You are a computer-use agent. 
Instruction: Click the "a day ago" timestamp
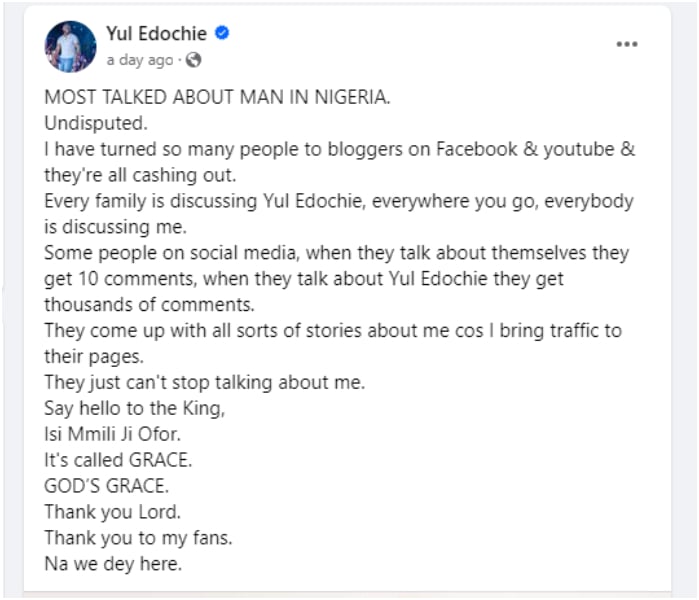pyautogui.click(x=139, y=60)
